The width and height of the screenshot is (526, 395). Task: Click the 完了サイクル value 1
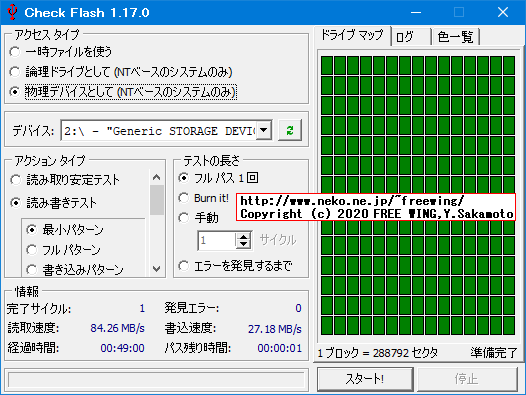142,308
